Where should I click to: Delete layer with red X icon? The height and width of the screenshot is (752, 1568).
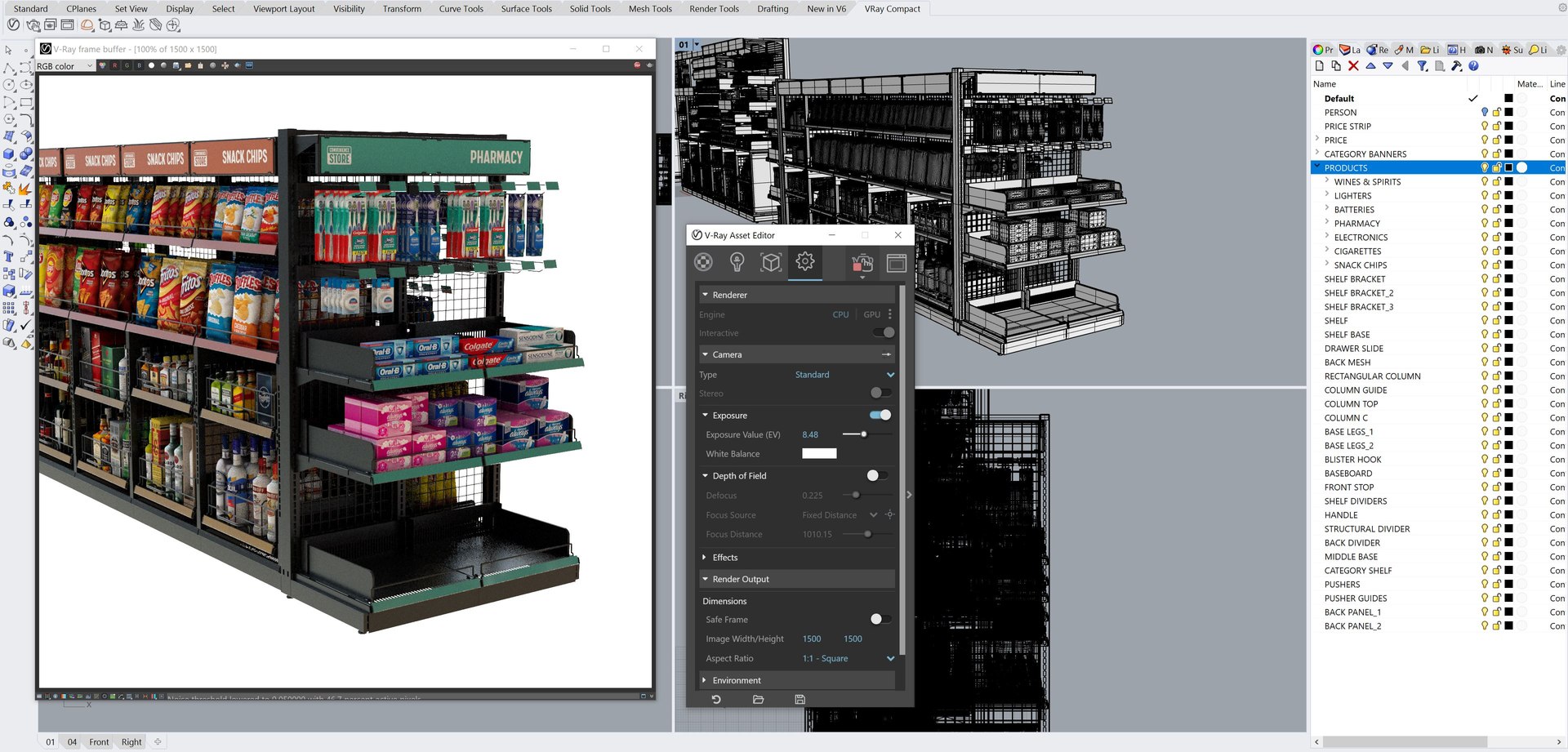pyautogui.click(x=1353, y=66)
